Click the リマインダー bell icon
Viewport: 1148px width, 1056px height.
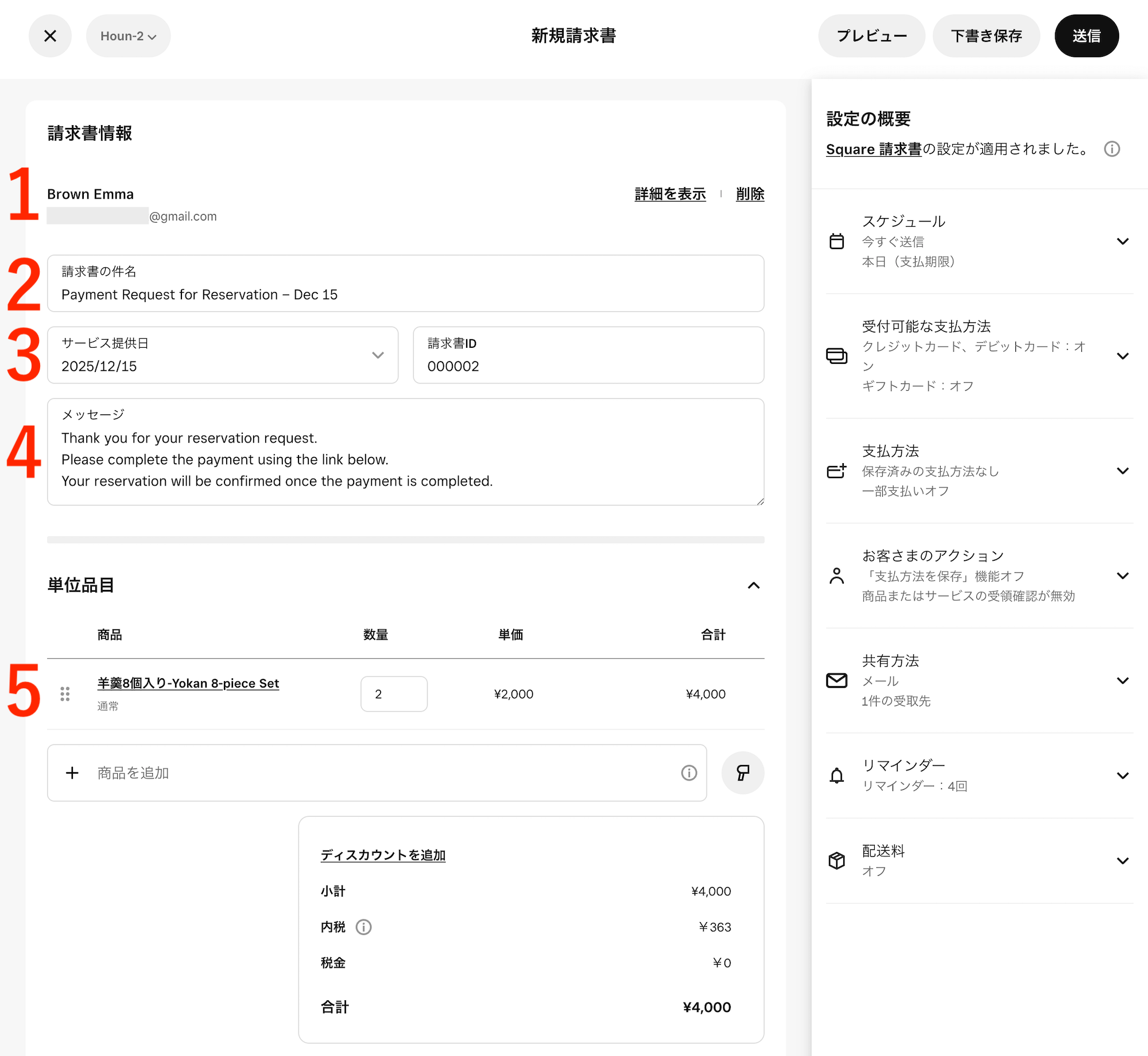click(836, 775)
